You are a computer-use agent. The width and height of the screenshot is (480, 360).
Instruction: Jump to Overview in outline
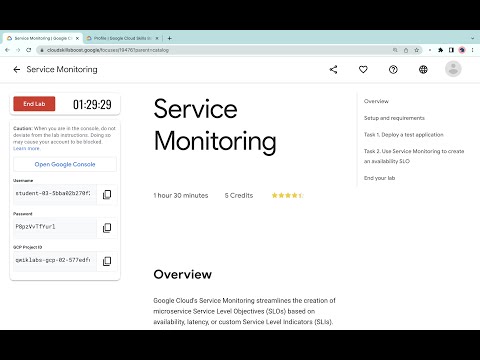pos(376,101)
